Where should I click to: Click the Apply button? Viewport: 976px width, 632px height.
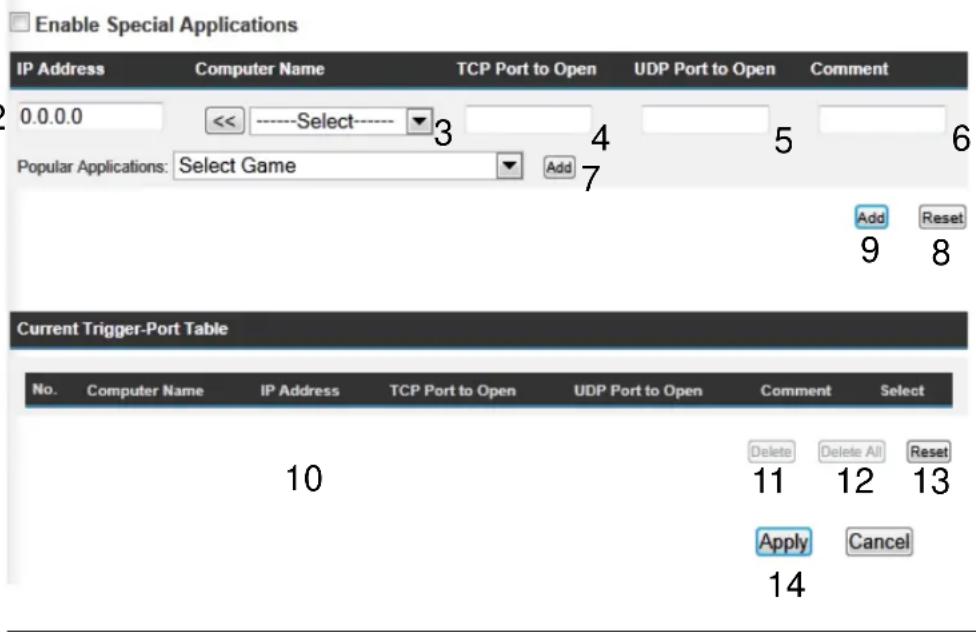784,542
